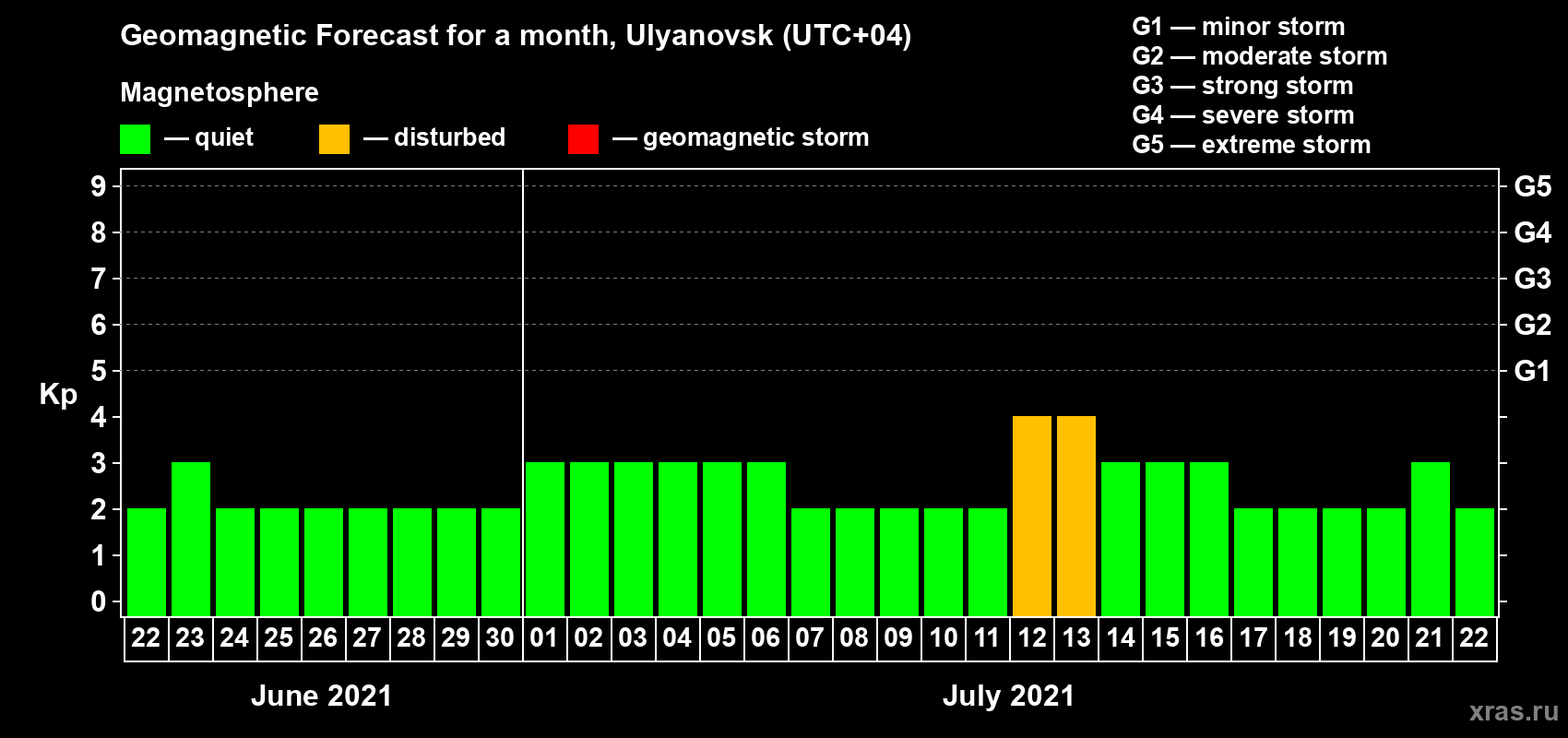Click the date label "13" below the chart
The width and height of the screenshot is (1568, 738).
pos(1076,637)
